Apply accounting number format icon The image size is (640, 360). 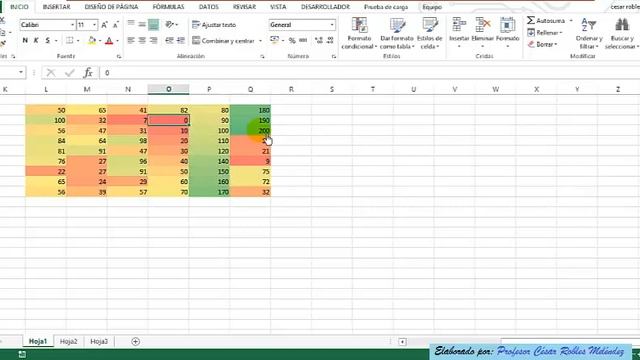tap(274, 40)
